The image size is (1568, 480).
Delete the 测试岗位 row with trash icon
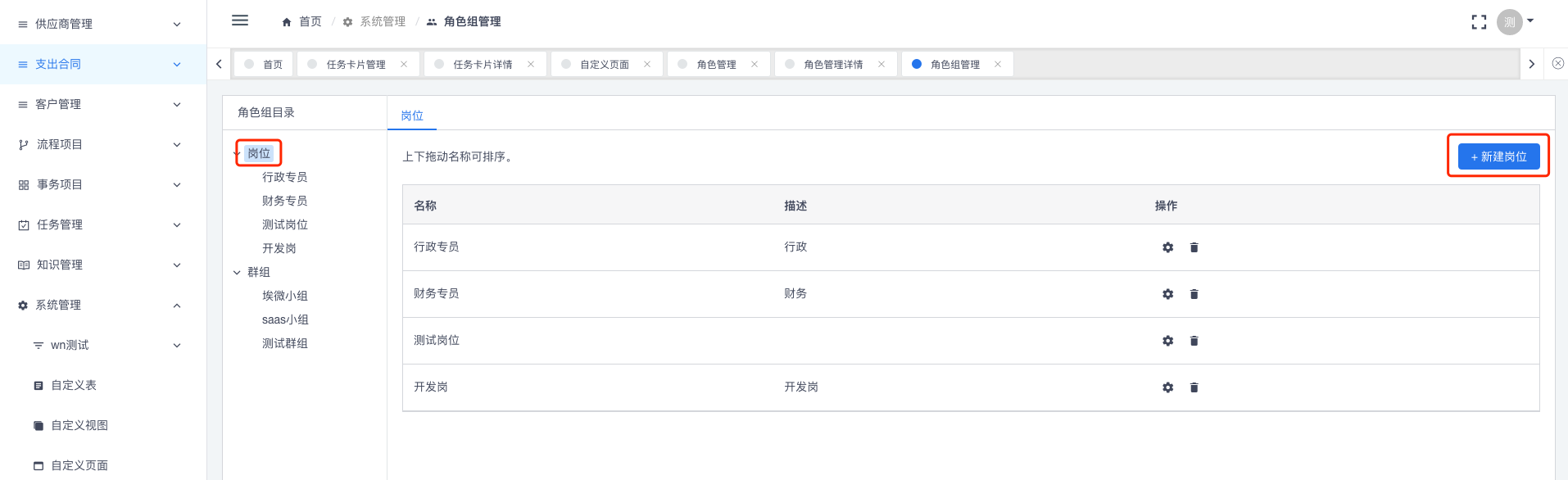(1194, 341)
